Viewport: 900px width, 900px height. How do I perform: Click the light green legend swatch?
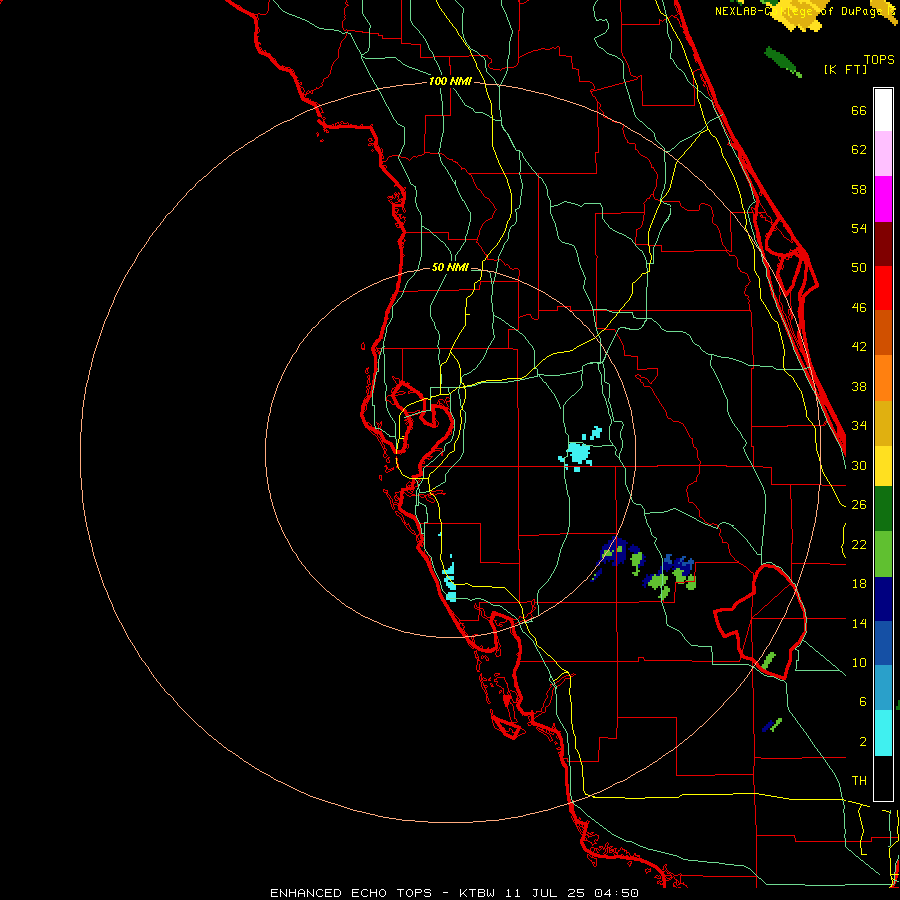tap(883, 554)
